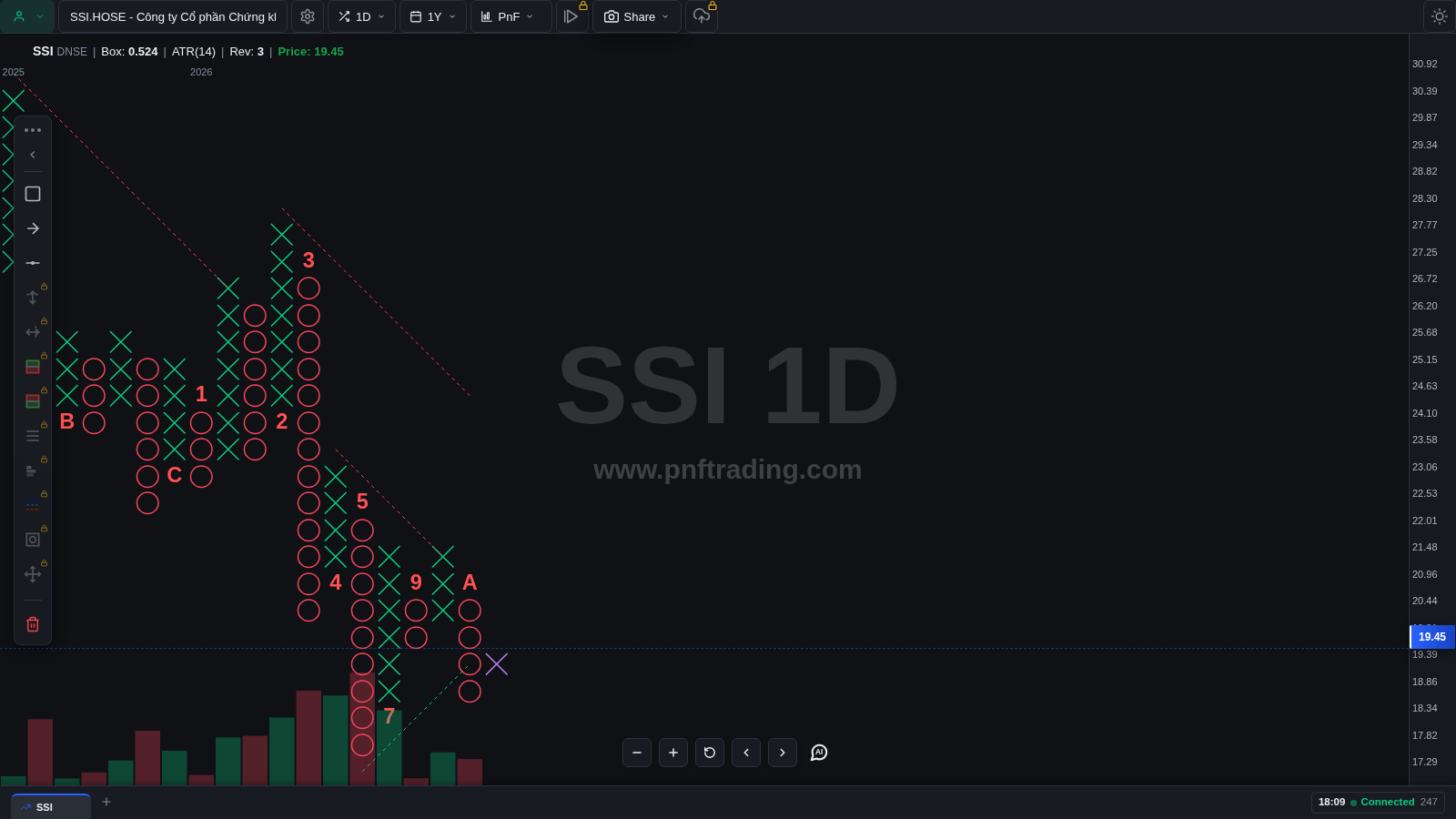
Task: Select the rectangle drawing tool
Action: pyautogui.click(x=33, y=194)
